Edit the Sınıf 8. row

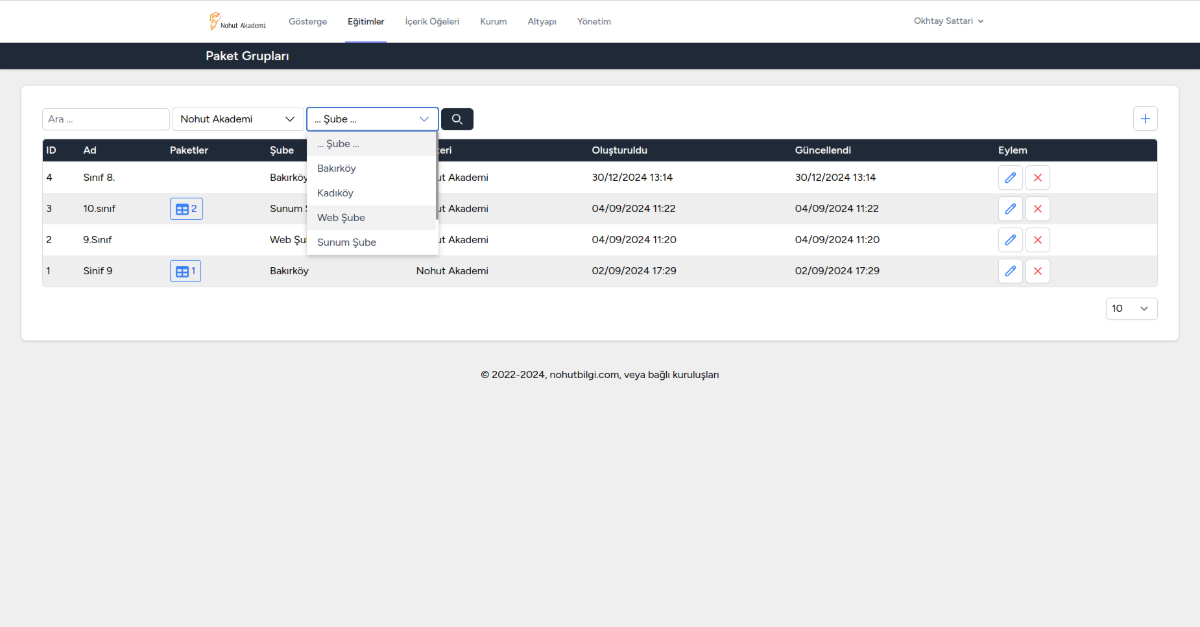[x=1010, y=178]
